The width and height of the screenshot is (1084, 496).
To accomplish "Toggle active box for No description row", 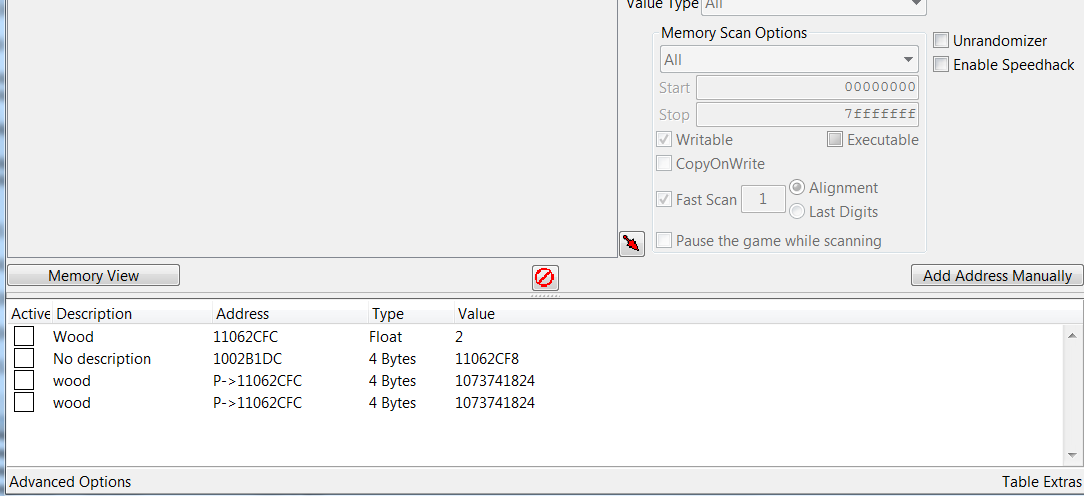I will (x=24, y=359).
